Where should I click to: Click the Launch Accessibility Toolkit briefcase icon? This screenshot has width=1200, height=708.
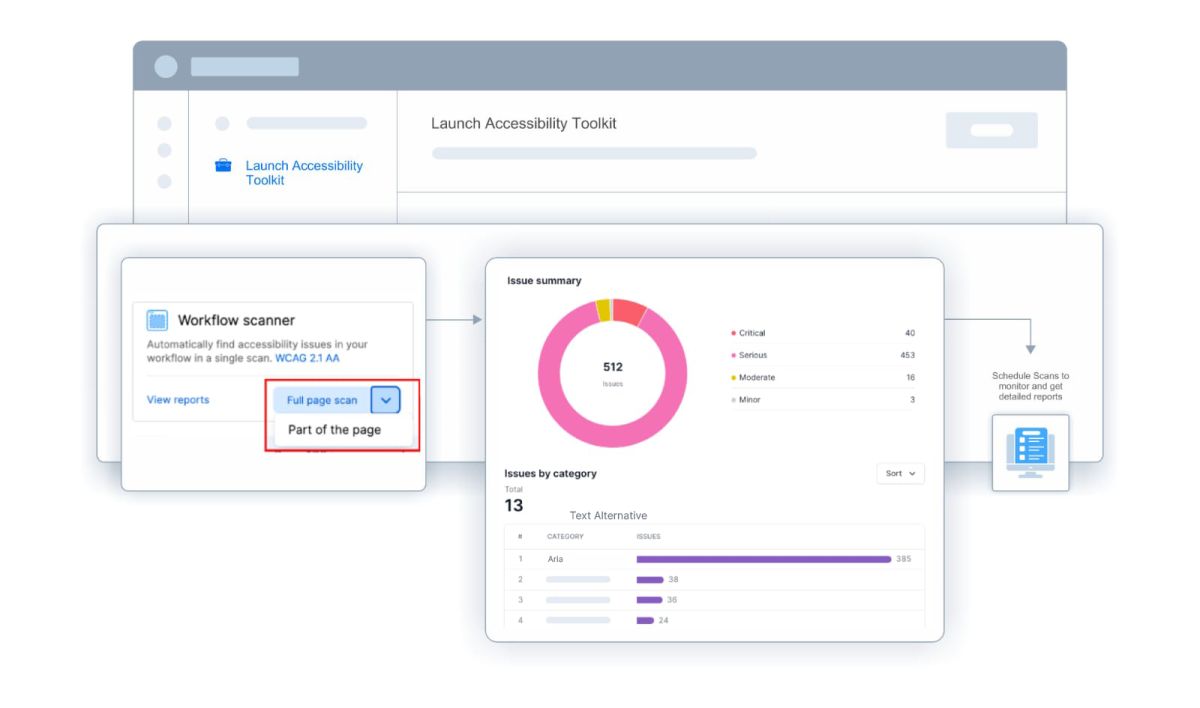click(224, 166)
